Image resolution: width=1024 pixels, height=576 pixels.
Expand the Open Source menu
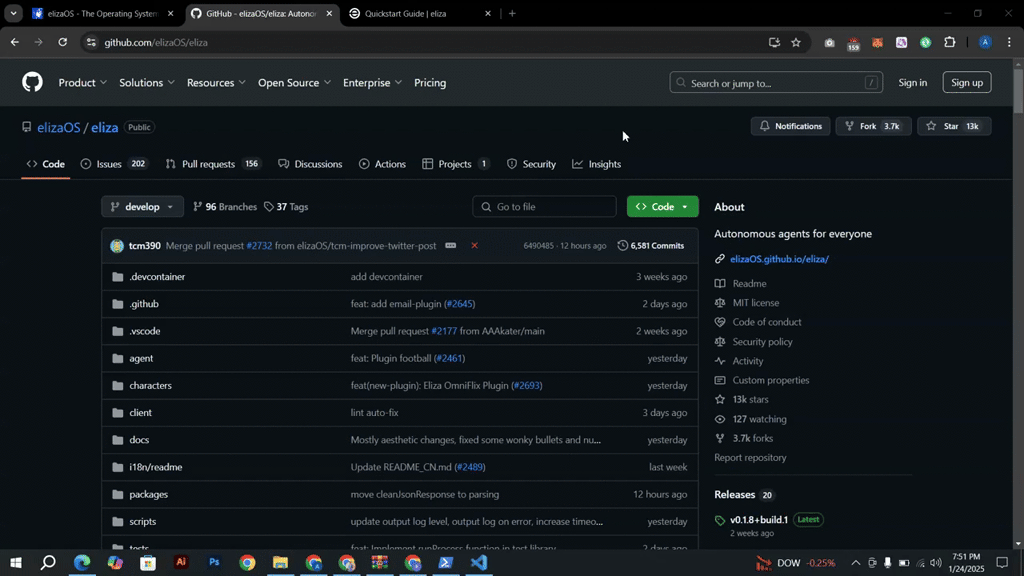click(x=294, y=83)
